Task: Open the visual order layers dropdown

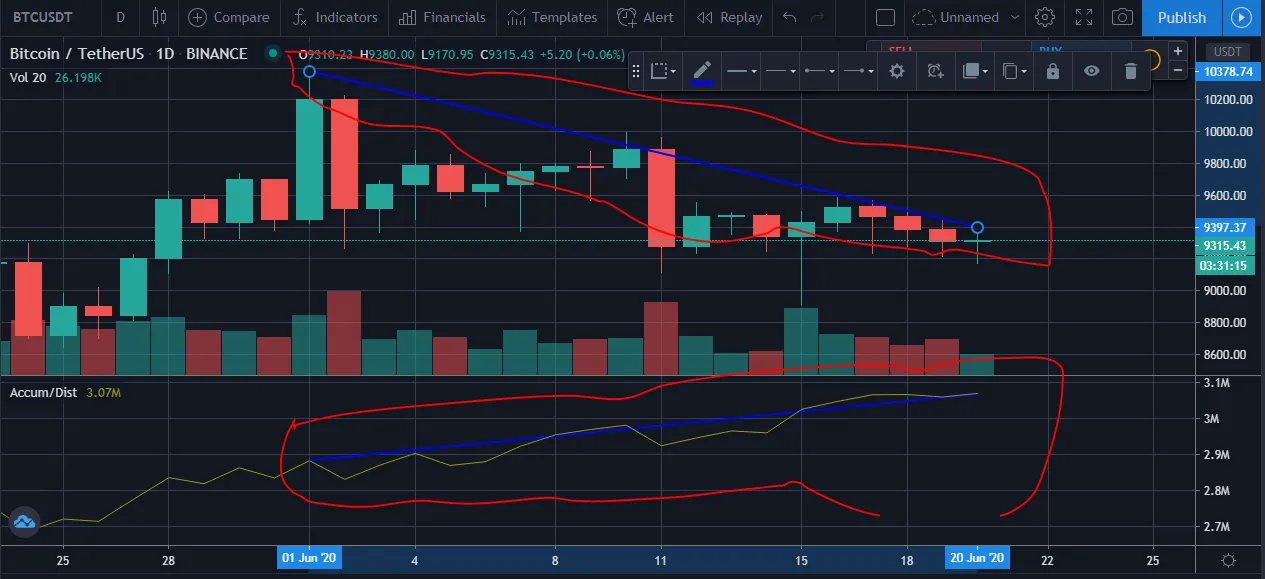Action: [974, 71]
